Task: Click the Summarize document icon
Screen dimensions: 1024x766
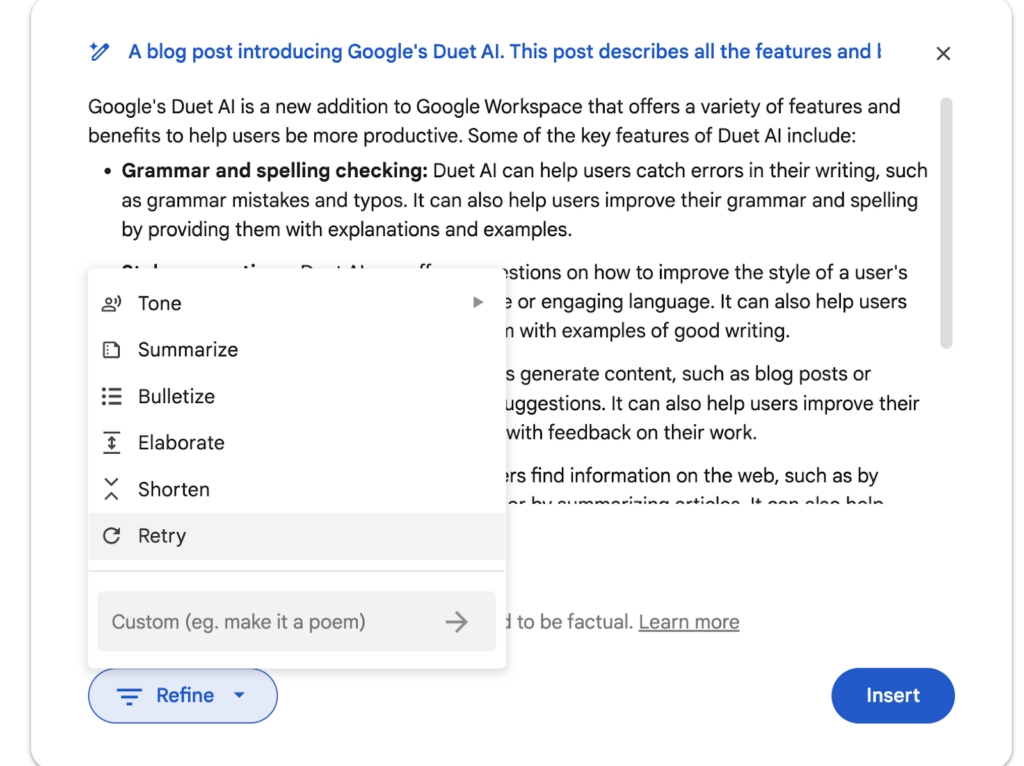Action: pos(111,350)
